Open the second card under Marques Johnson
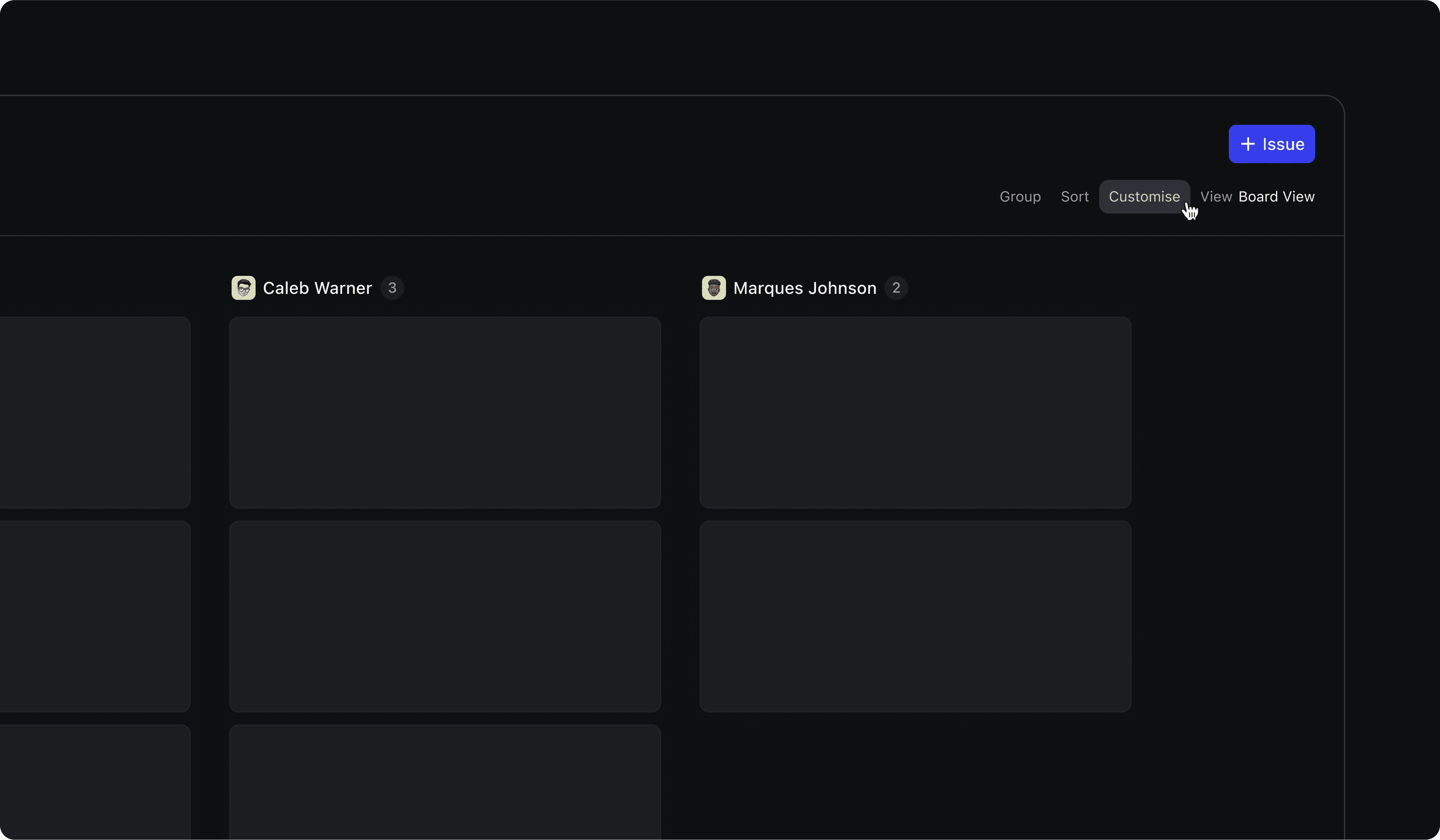Viewport: 1440px width, 840px height. click(915, 616)
